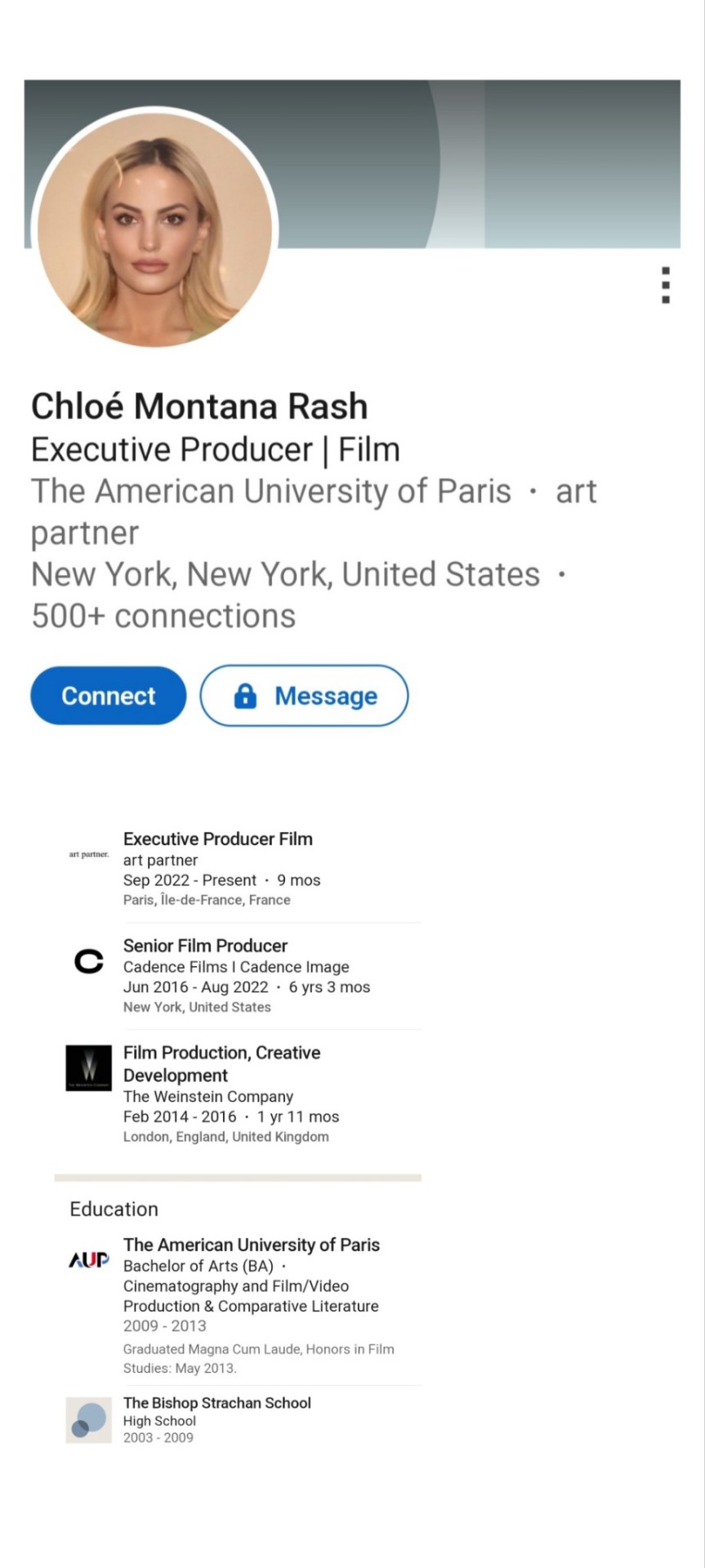Click the Cadence Films C logo
The image size is (705, 1568).
click(x=88, y=961)
